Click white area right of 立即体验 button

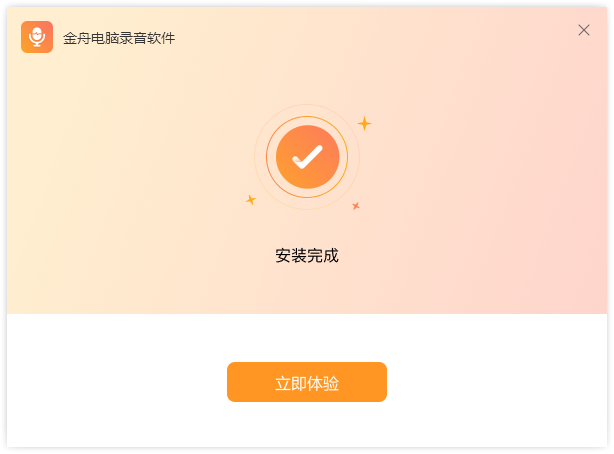pos(500,382)
